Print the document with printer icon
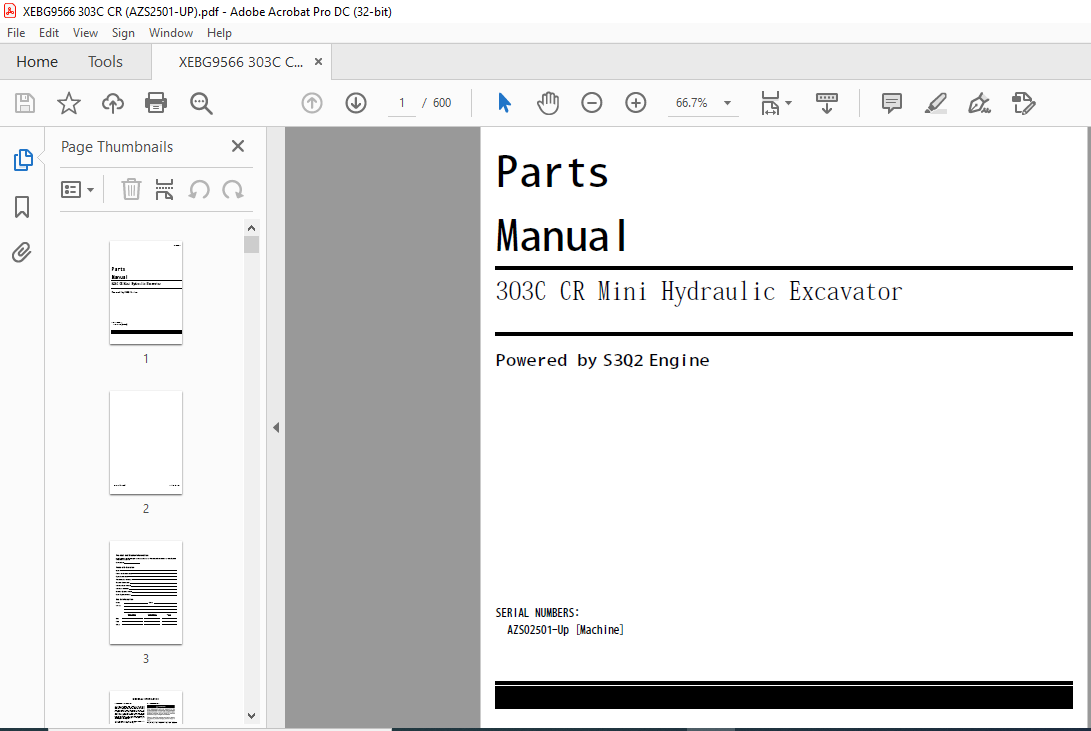 pos(156,103)
